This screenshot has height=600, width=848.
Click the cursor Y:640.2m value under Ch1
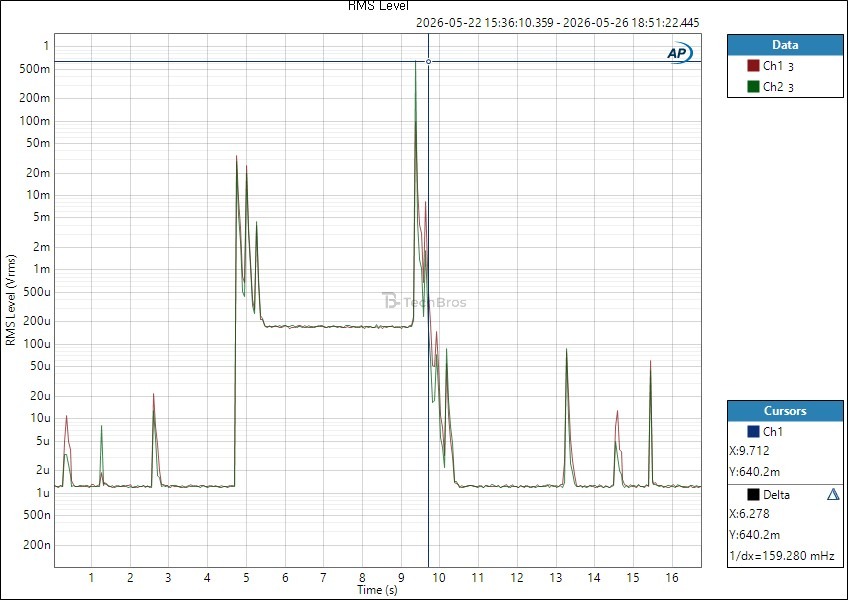tap(754, 472)
